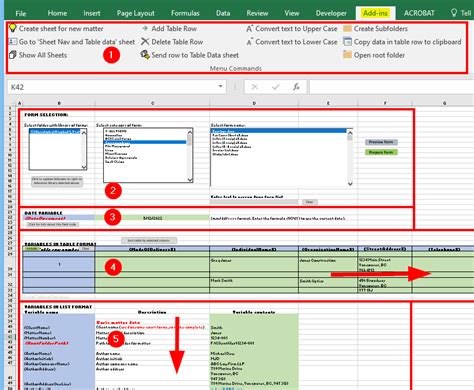This screenshot has height=390, width=474.
Task: Click the Name Box showing K42
Action: [112, 87]
